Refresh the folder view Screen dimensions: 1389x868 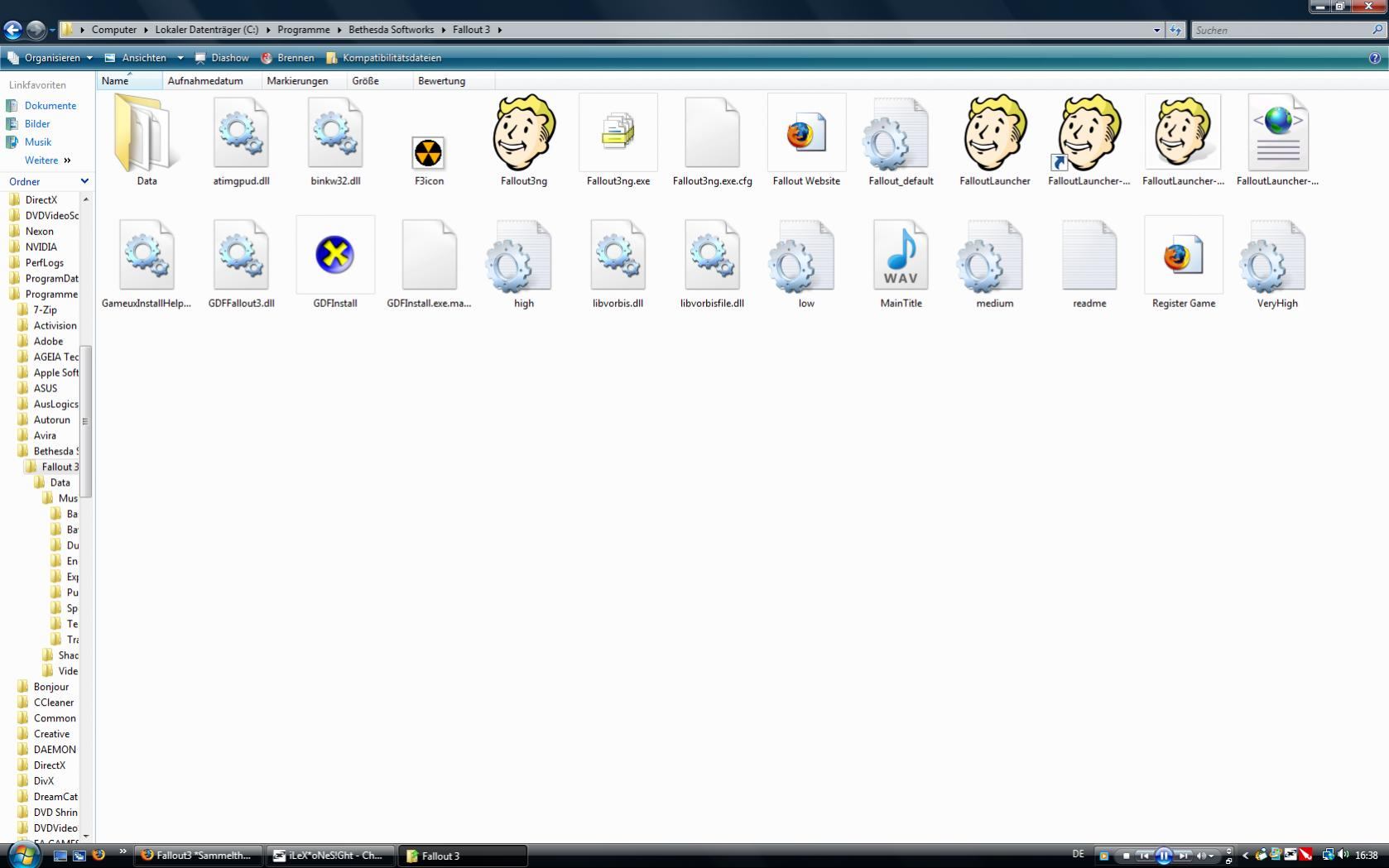(x=1175, y=30)
